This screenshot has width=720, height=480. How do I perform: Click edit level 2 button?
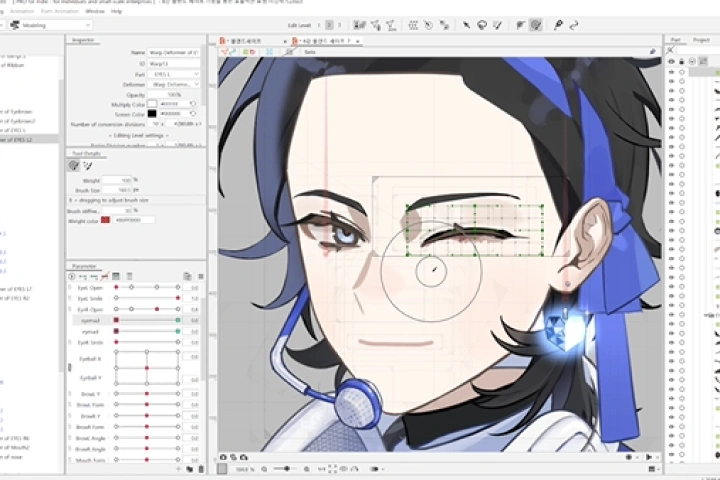pos(329,25)
